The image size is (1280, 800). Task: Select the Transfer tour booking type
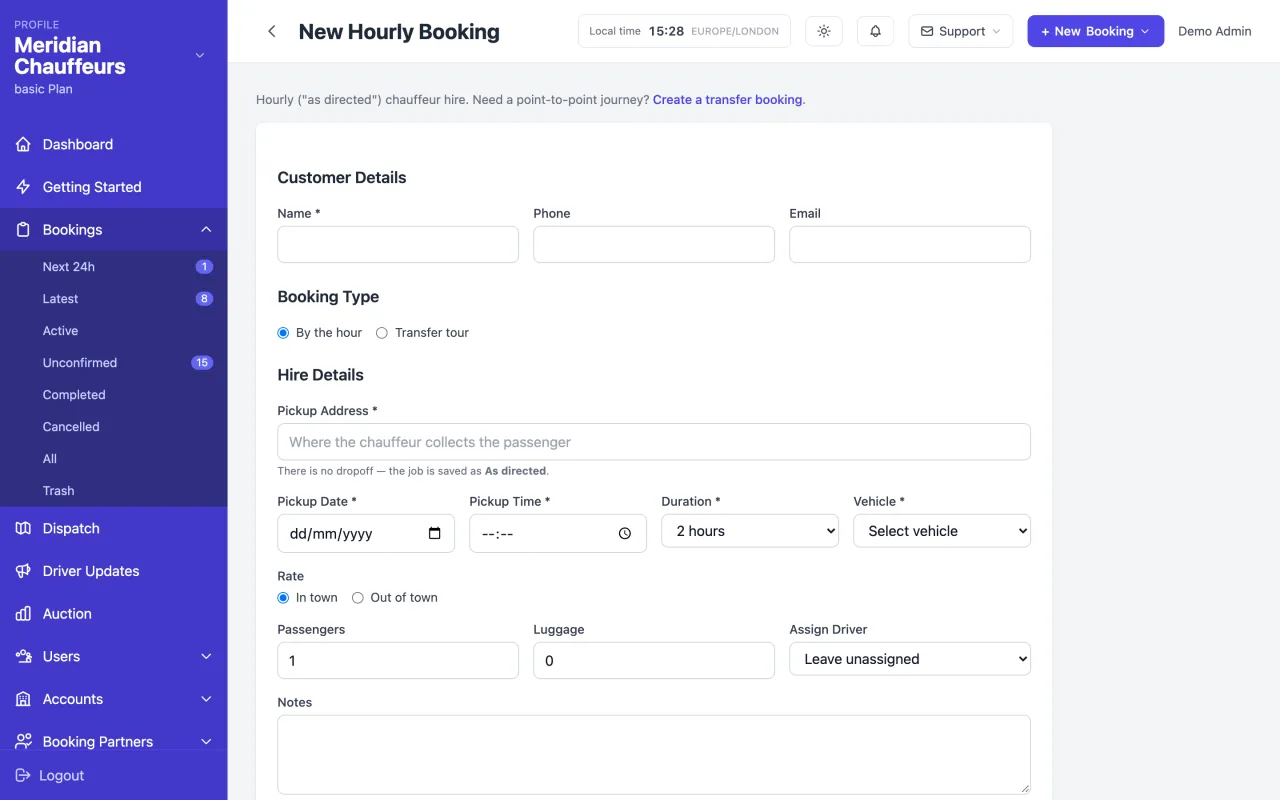(x=382, y=333)
